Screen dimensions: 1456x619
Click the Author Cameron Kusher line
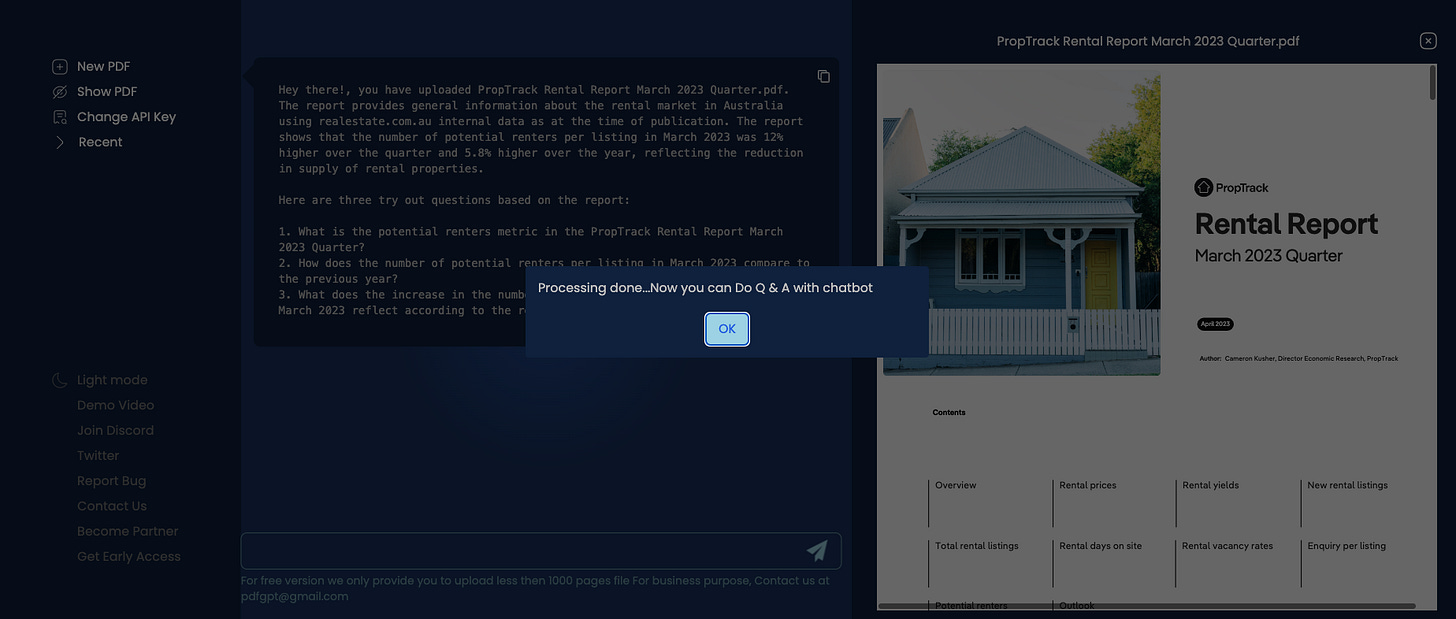tap(1298, 358)
